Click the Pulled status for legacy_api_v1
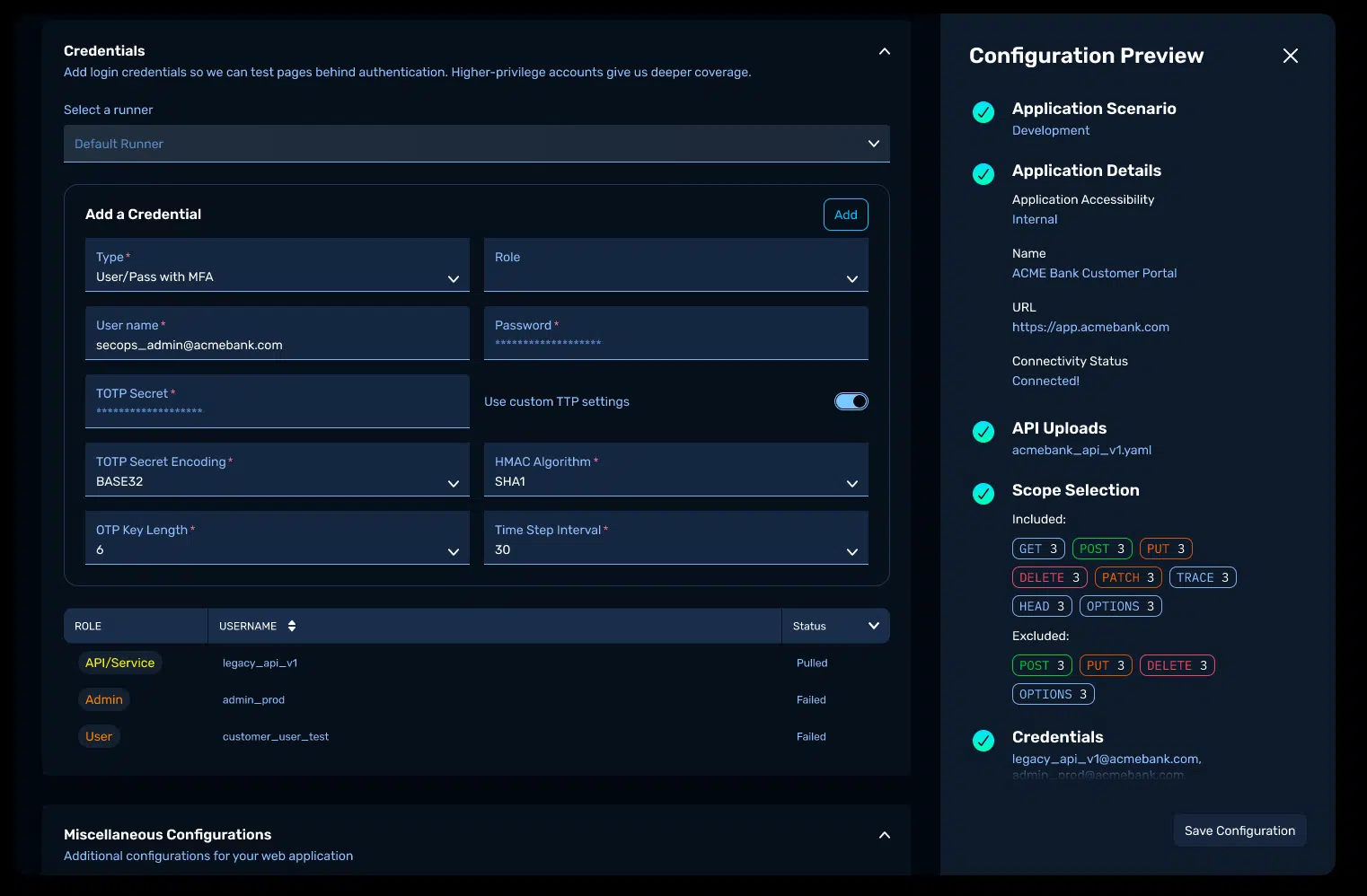This screenshot has height=896, width=1367. click(812, 663)
